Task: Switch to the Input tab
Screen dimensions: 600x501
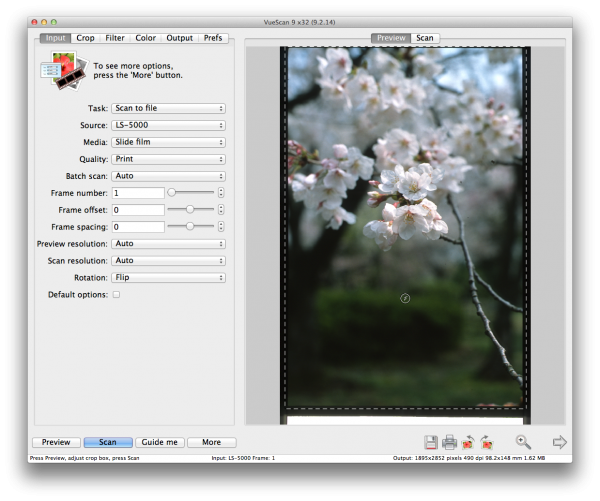Action: (55, 38)
